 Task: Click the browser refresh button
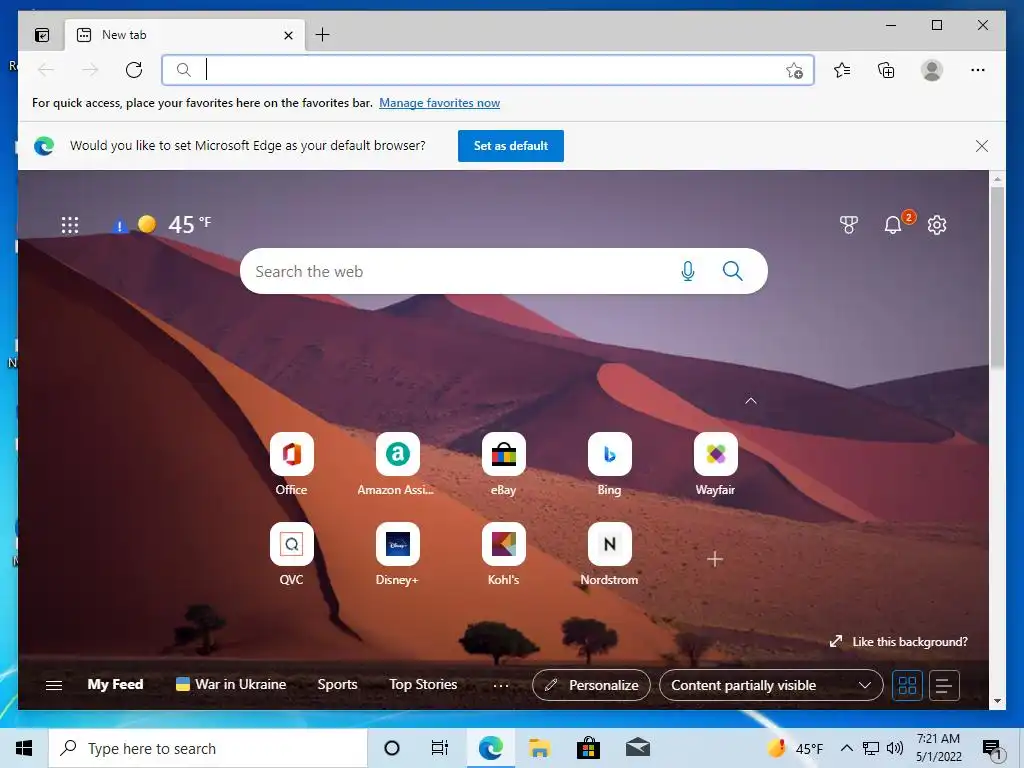(134, 70)
